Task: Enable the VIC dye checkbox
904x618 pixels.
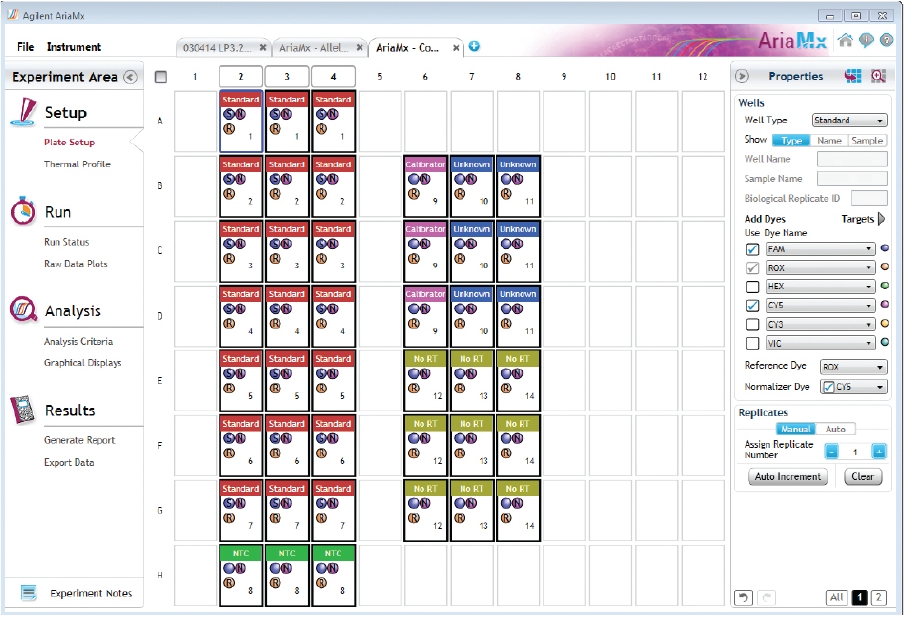Action: (752, 343)
